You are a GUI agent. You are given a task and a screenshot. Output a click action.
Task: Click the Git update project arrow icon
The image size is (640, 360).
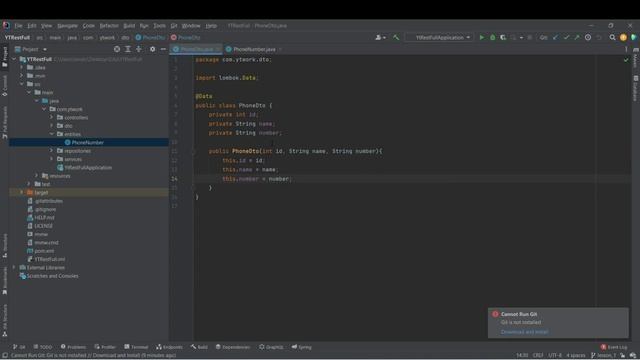tap(556, 38)
